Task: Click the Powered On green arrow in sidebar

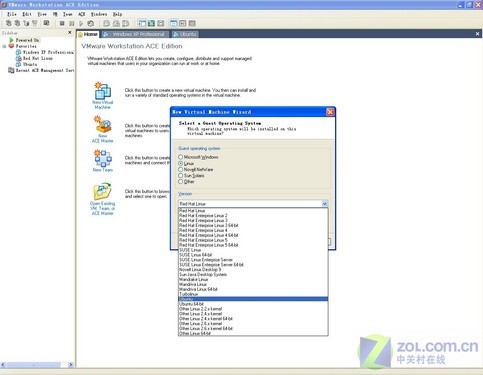Action: [11, 40]
